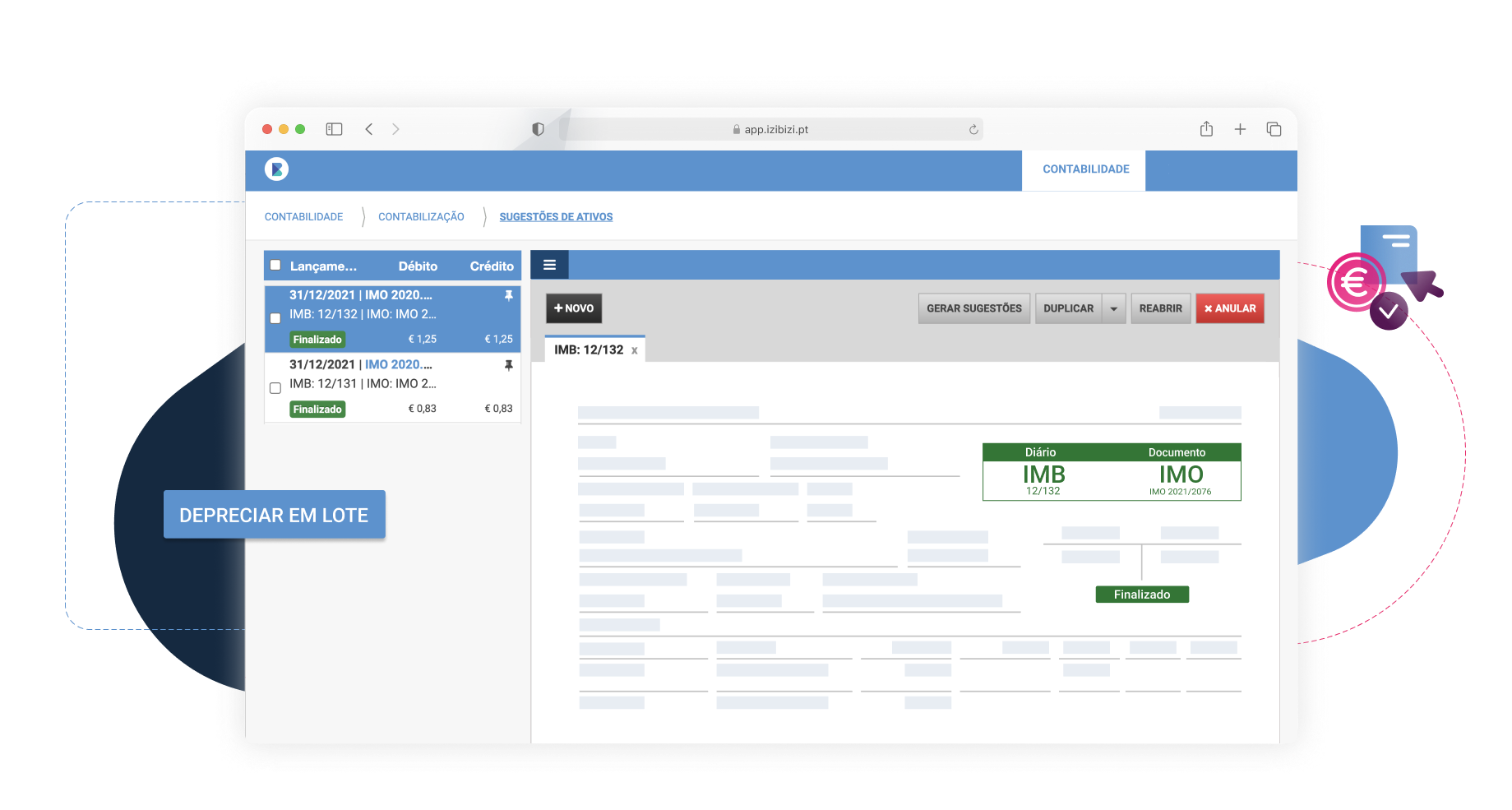1512x810 pixels.
Task: Open the Sugestões de Ativos breadcrumb link
Action: 556,217
